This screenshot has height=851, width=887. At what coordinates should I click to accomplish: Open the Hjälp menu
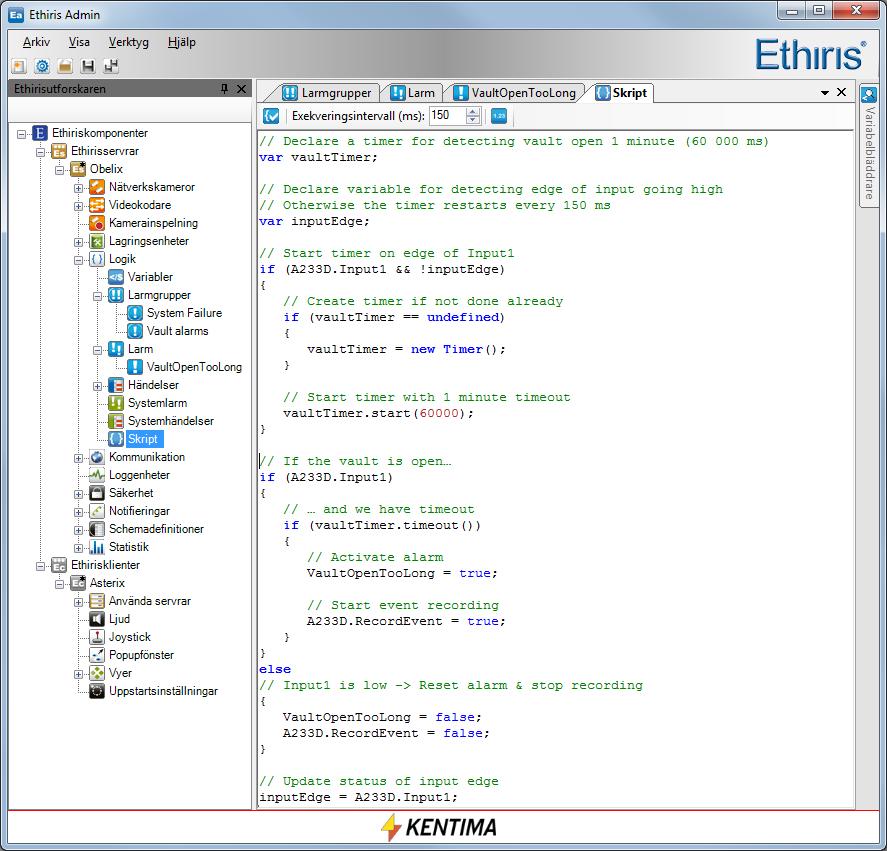pos(182,42)
